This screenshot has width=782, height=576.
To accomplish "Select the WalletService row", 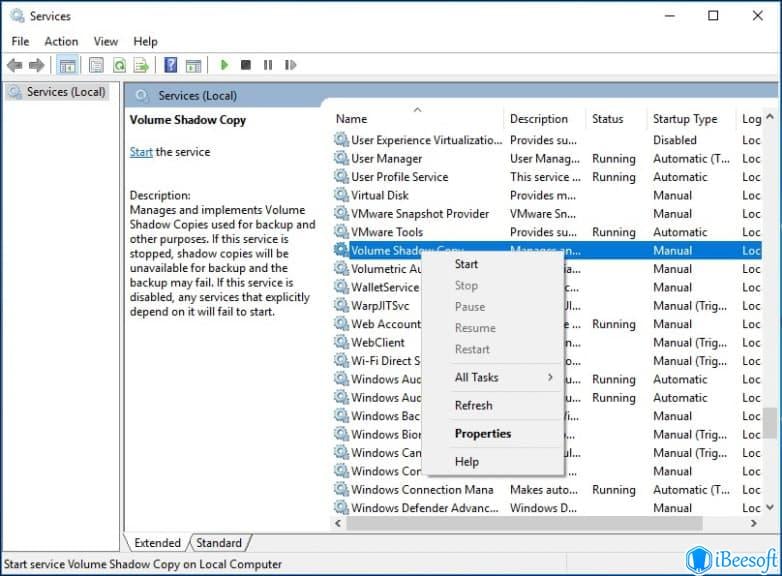I will click(x=547, y=287).
